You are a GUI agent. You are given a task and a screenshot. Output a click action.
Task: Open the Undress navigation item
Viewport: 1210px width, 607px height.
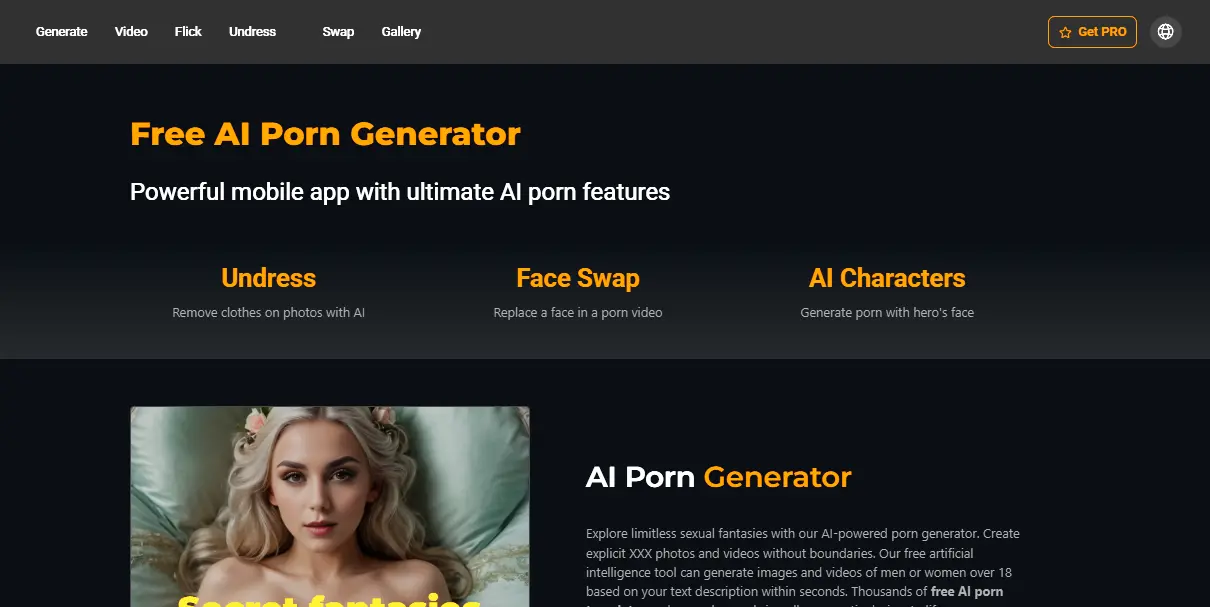pyautogui.click(x=252, y=32)
